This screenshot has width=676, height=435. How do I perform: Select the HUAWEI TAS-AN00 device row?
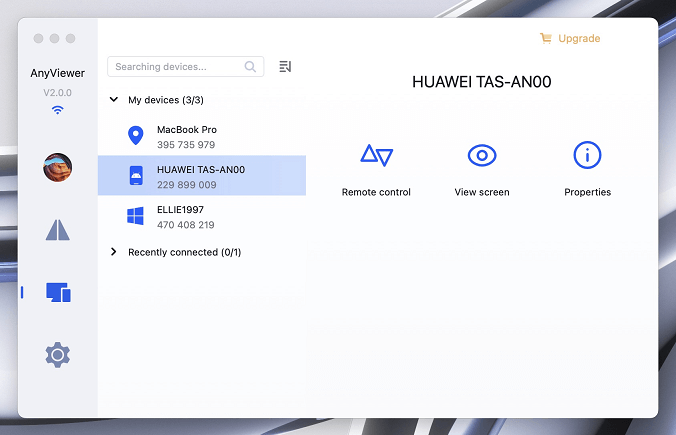[x=202, y=175]
